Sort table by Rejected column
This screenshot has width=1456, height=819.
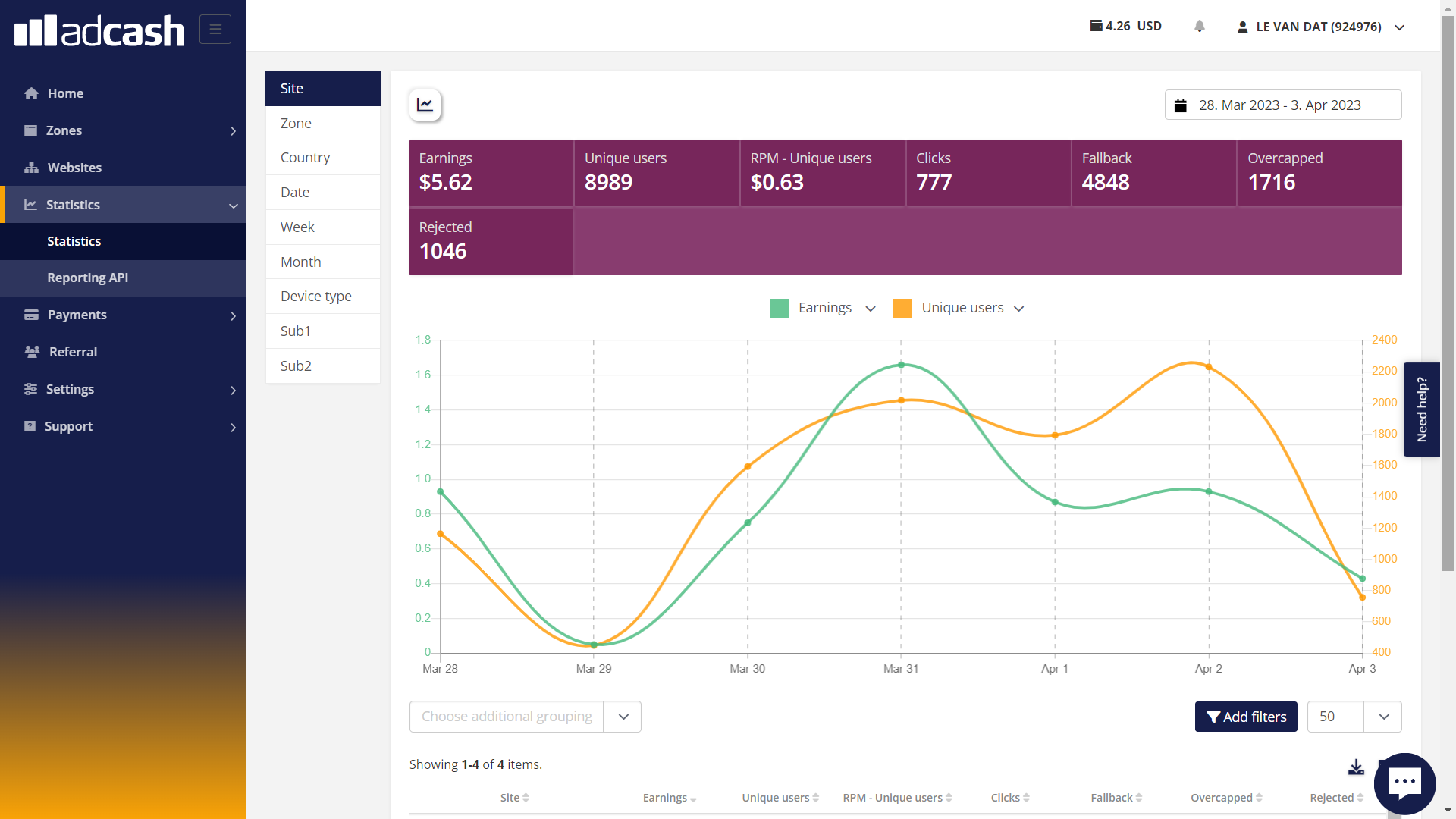[x=1336, y=798]
